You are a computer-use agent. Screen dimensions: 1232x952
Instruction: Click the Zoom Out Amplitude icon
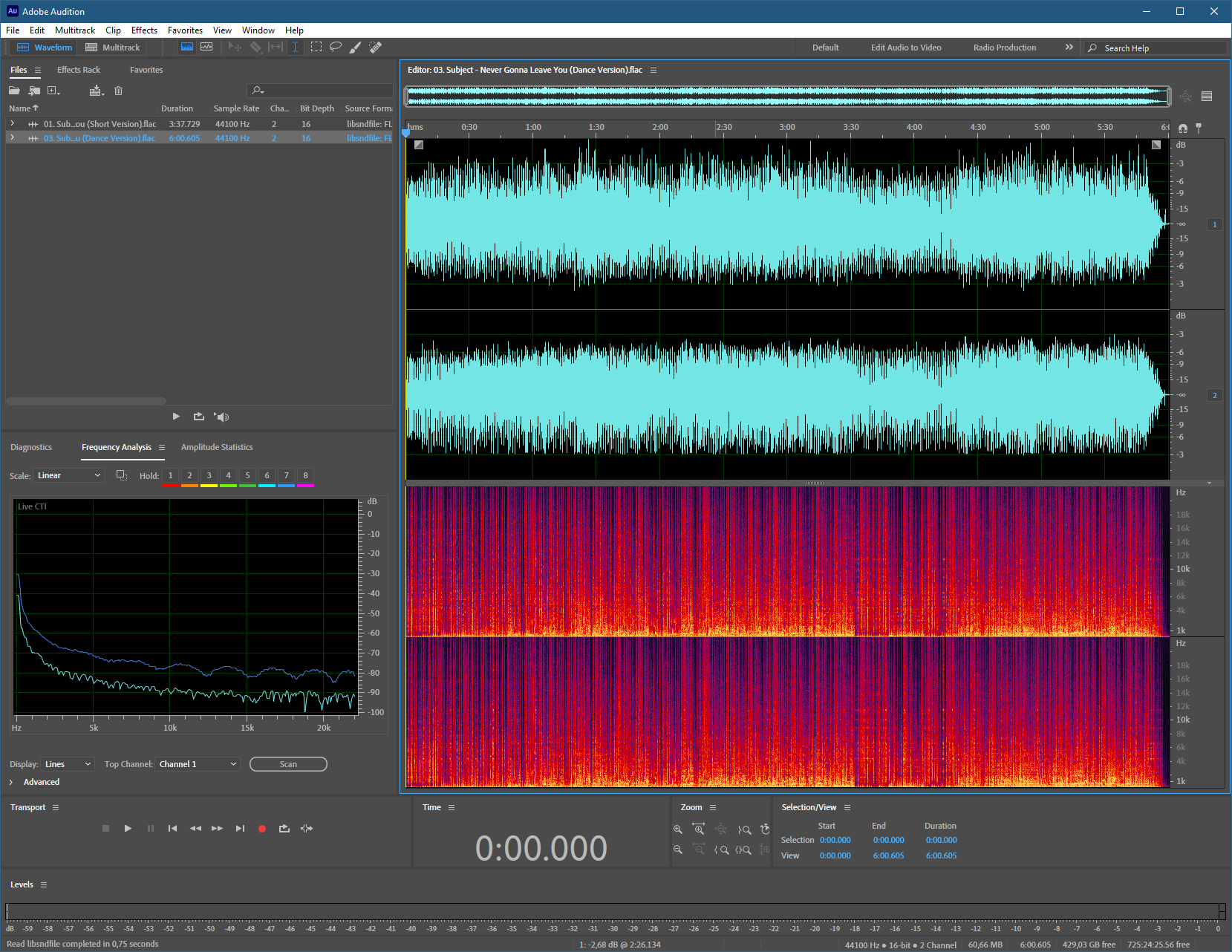[677, 850]
